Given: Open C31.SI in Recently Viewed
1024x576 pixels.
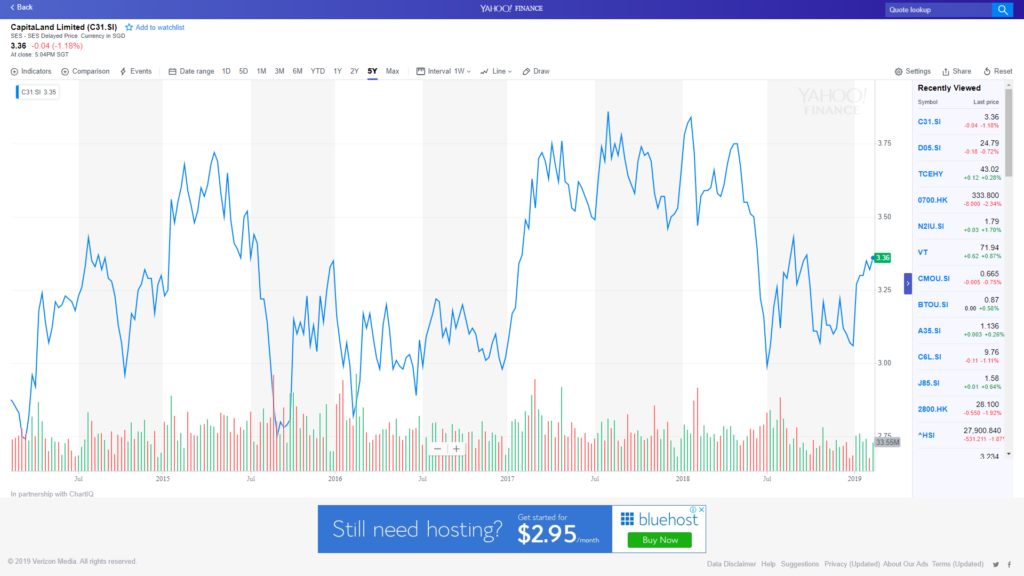Looking at the screenshot, I should pyautogui.click(x=929, y=121).
